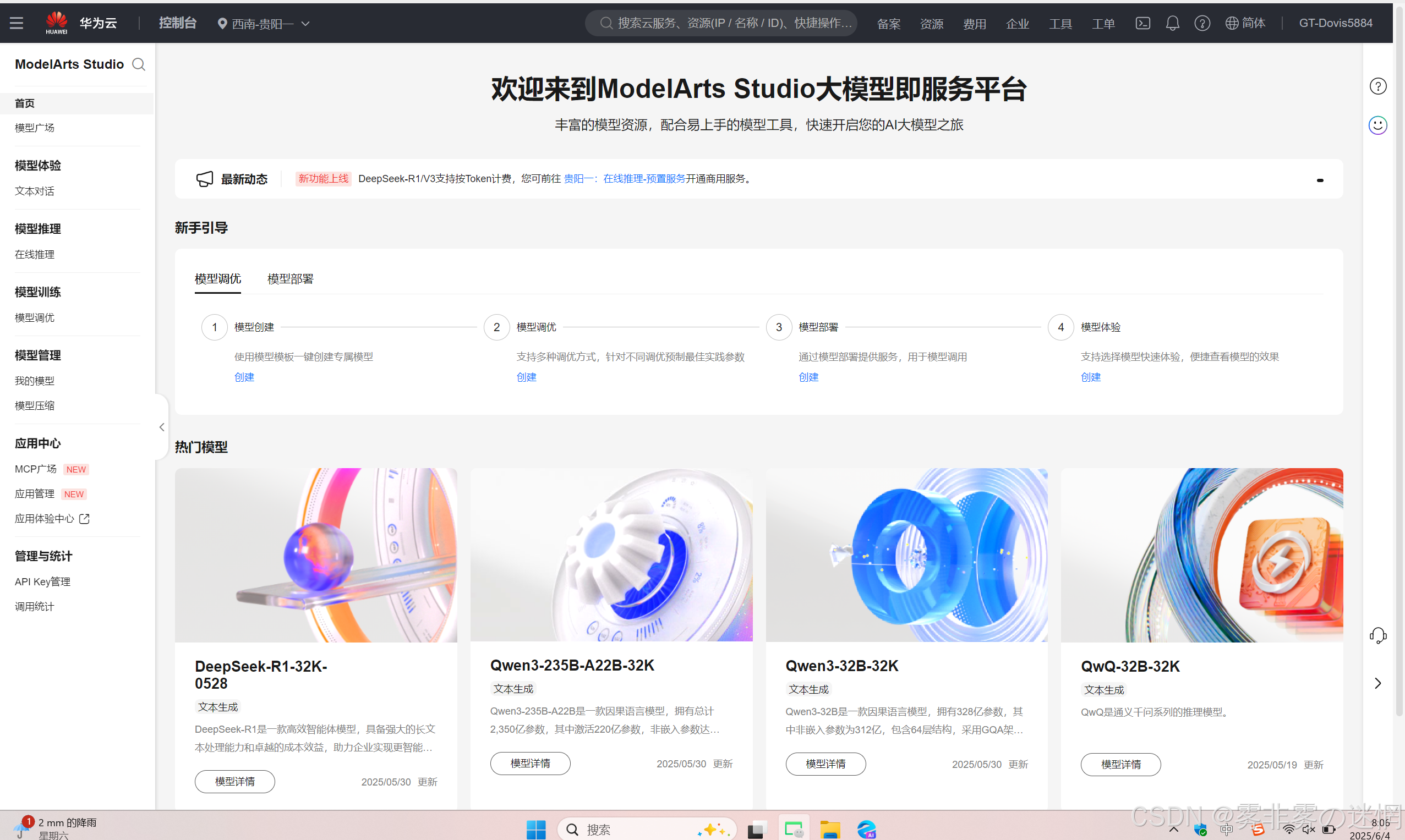This screenshot has height=840, width=1405.
Task: Select 首页 in the sidebar
Action: click(77, 103)
